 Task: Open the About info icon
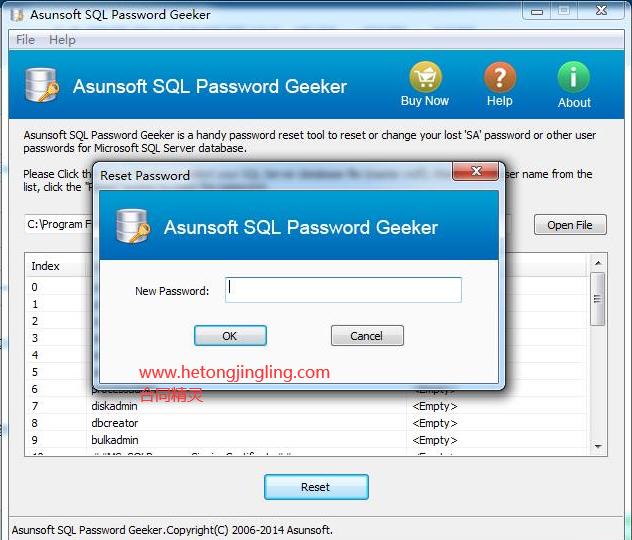(x=574, y=77)
